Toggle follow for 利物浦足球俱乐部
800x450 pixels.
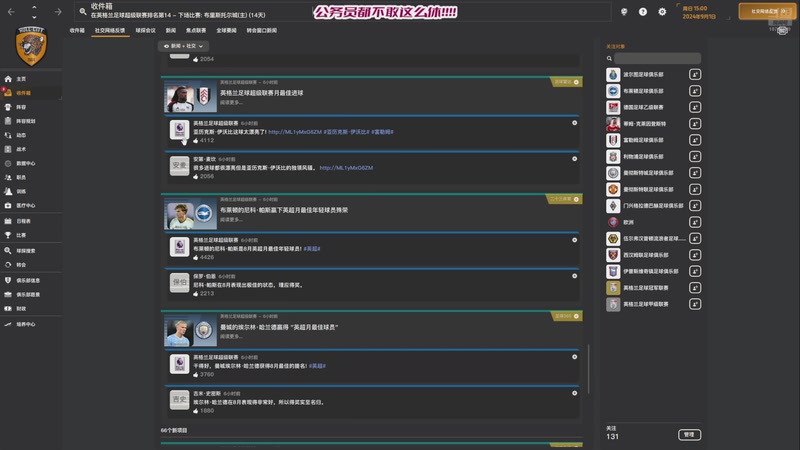[694, 157]
